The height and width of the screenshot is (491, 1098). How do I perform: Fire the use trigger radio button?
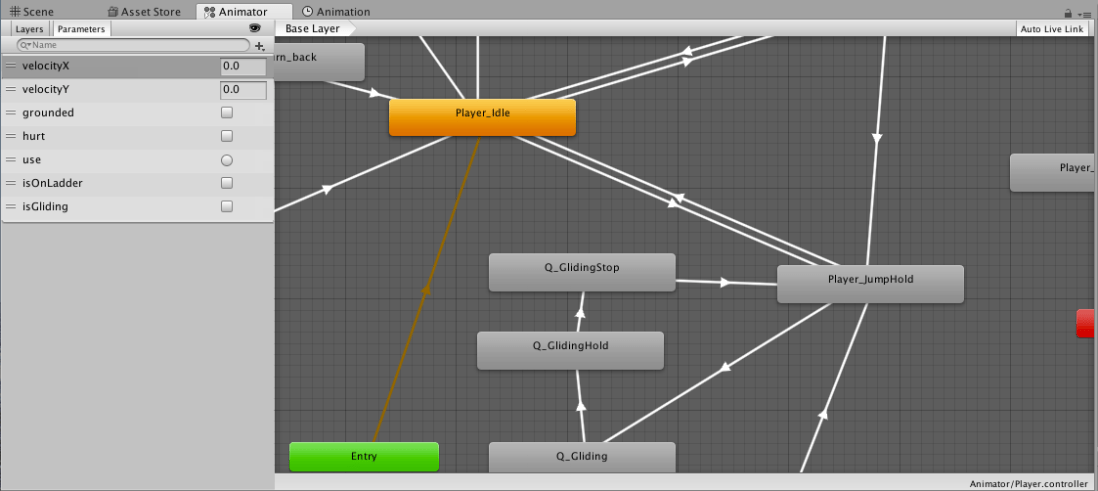227,160
